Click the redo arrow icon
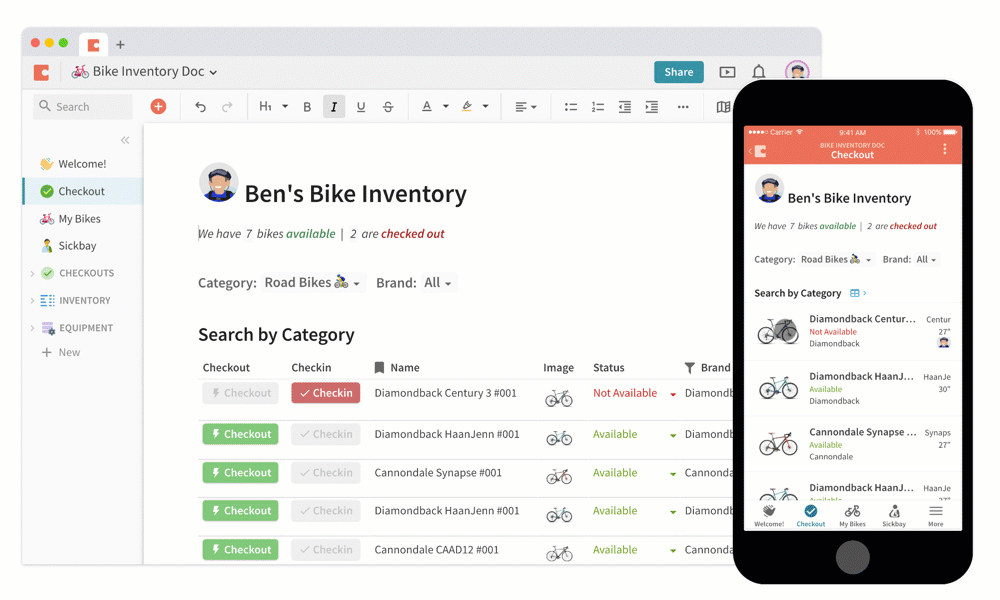The width and height of the screenshot is (1000, 600). (x=227, y=106)
